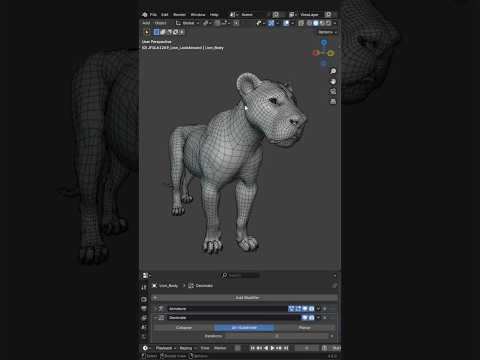Click the Play animation button
Screen dimensions: 480x360
(x=272, y=348)
